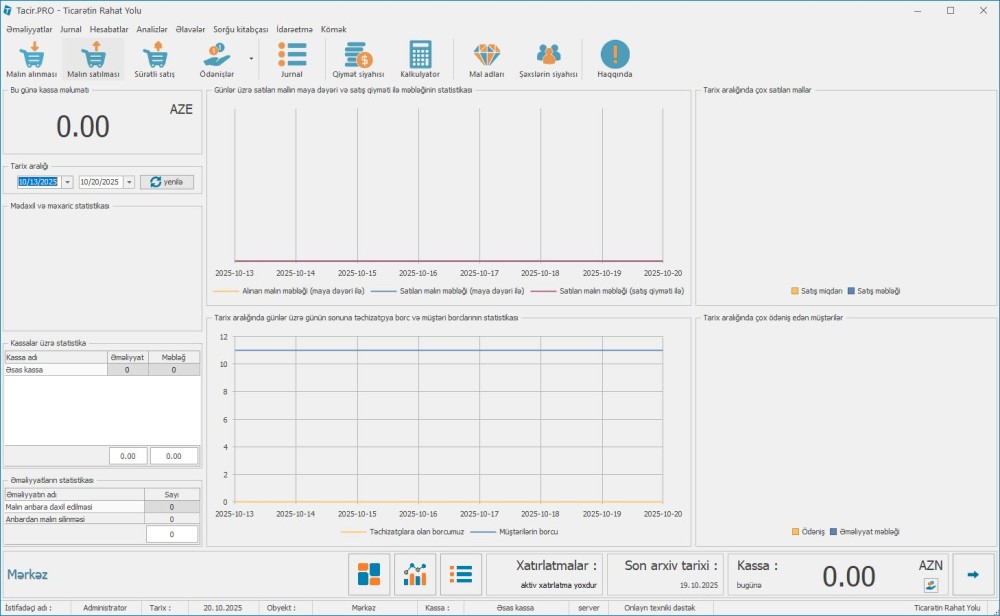Click the blue arrow button at bottom right

coord(972,574)
